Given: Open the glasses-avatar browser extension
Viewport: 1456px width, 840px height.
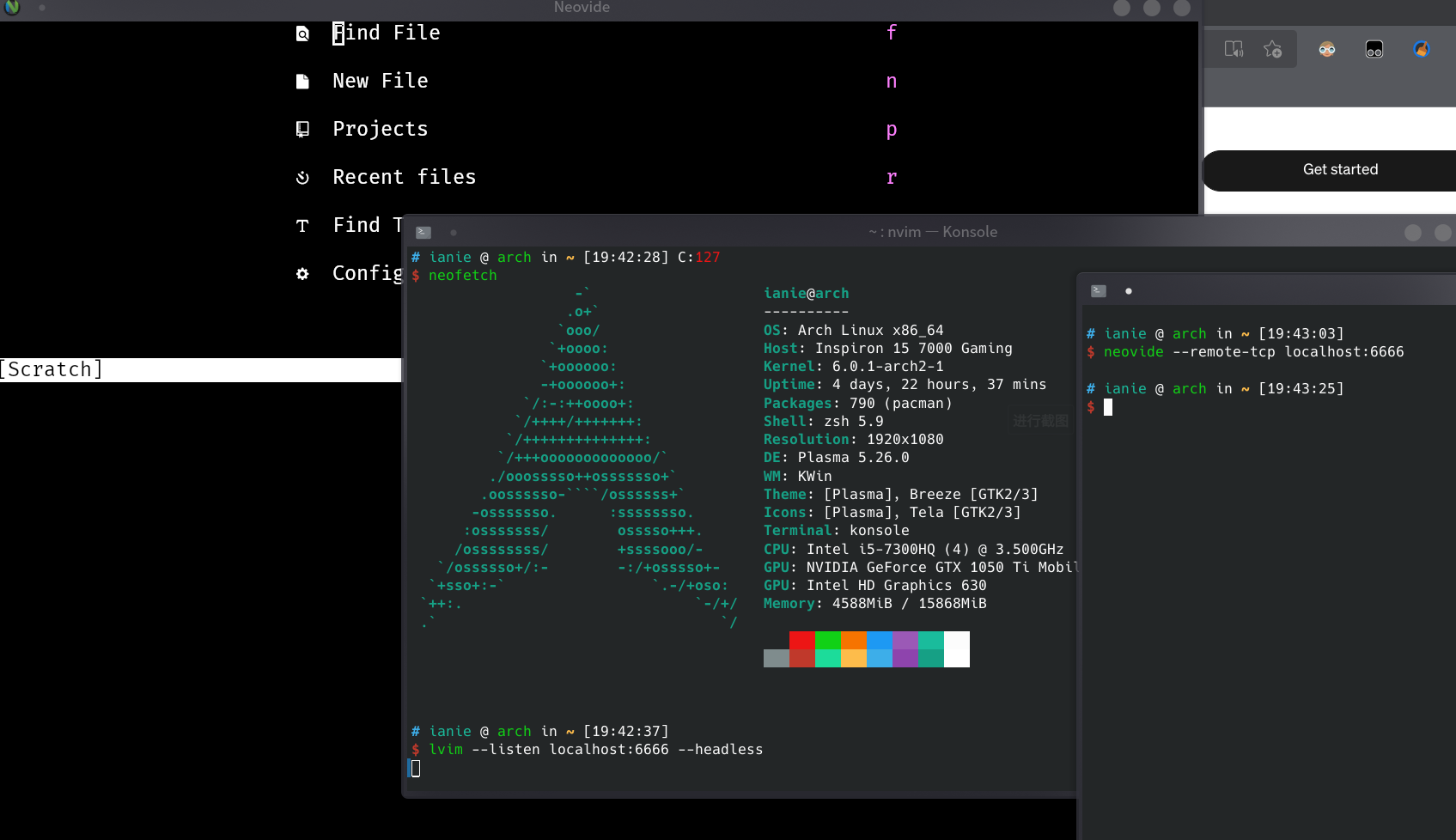Looking at the screenshot, I should pyautogui.click(x=1327, y=49).
